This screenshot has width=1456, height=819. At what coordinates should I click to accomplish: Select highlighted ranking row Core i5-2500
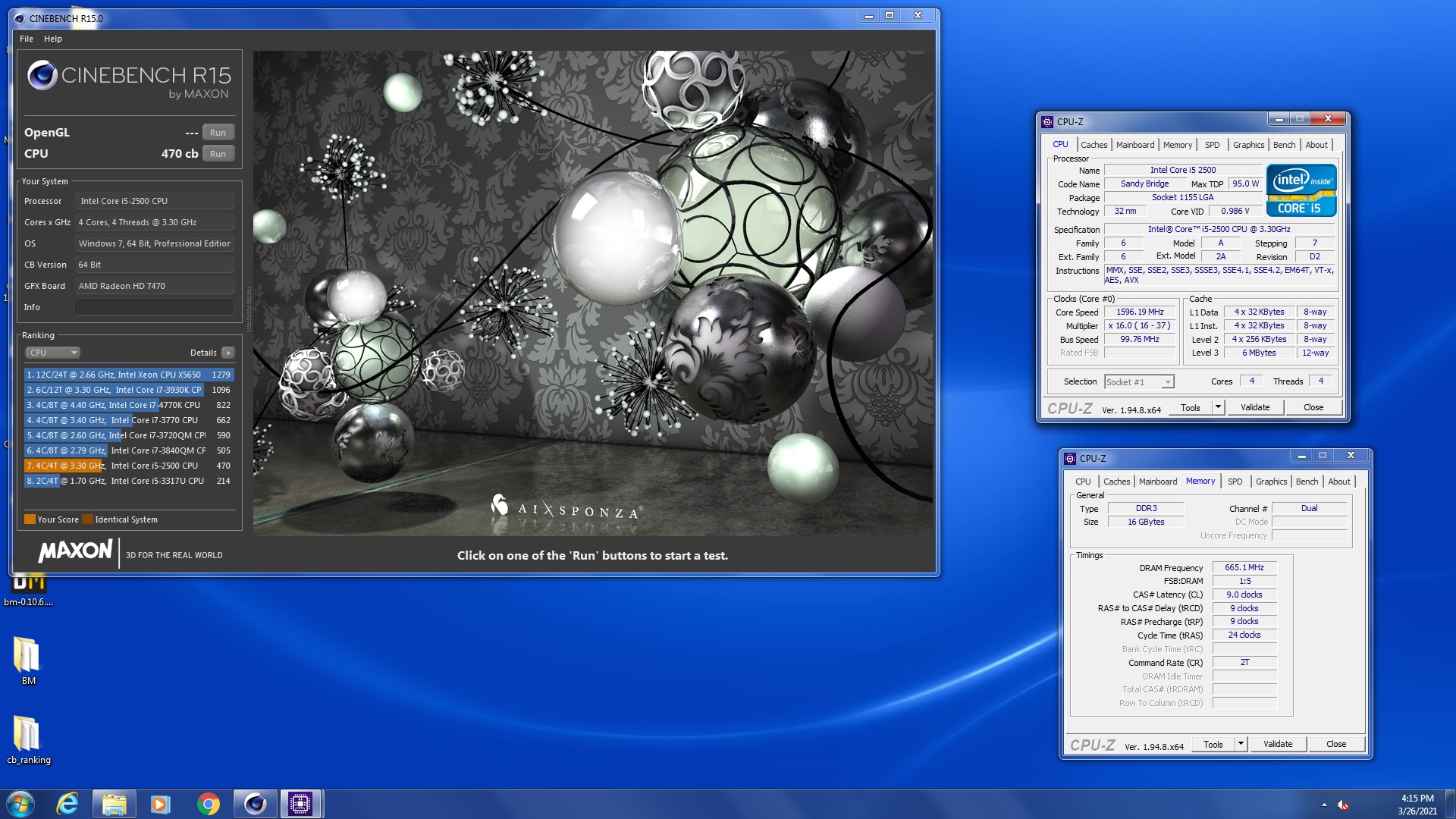coord(129,466)
